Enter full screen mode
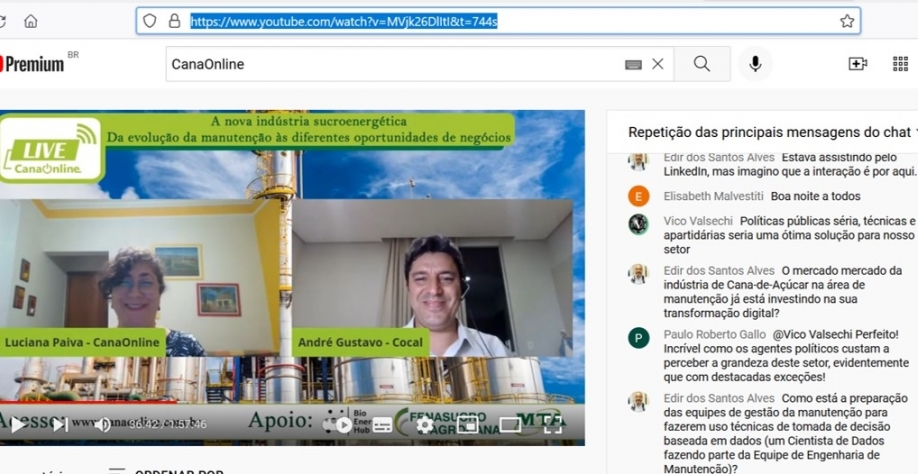The image size is (918, 474). (552, 424)
